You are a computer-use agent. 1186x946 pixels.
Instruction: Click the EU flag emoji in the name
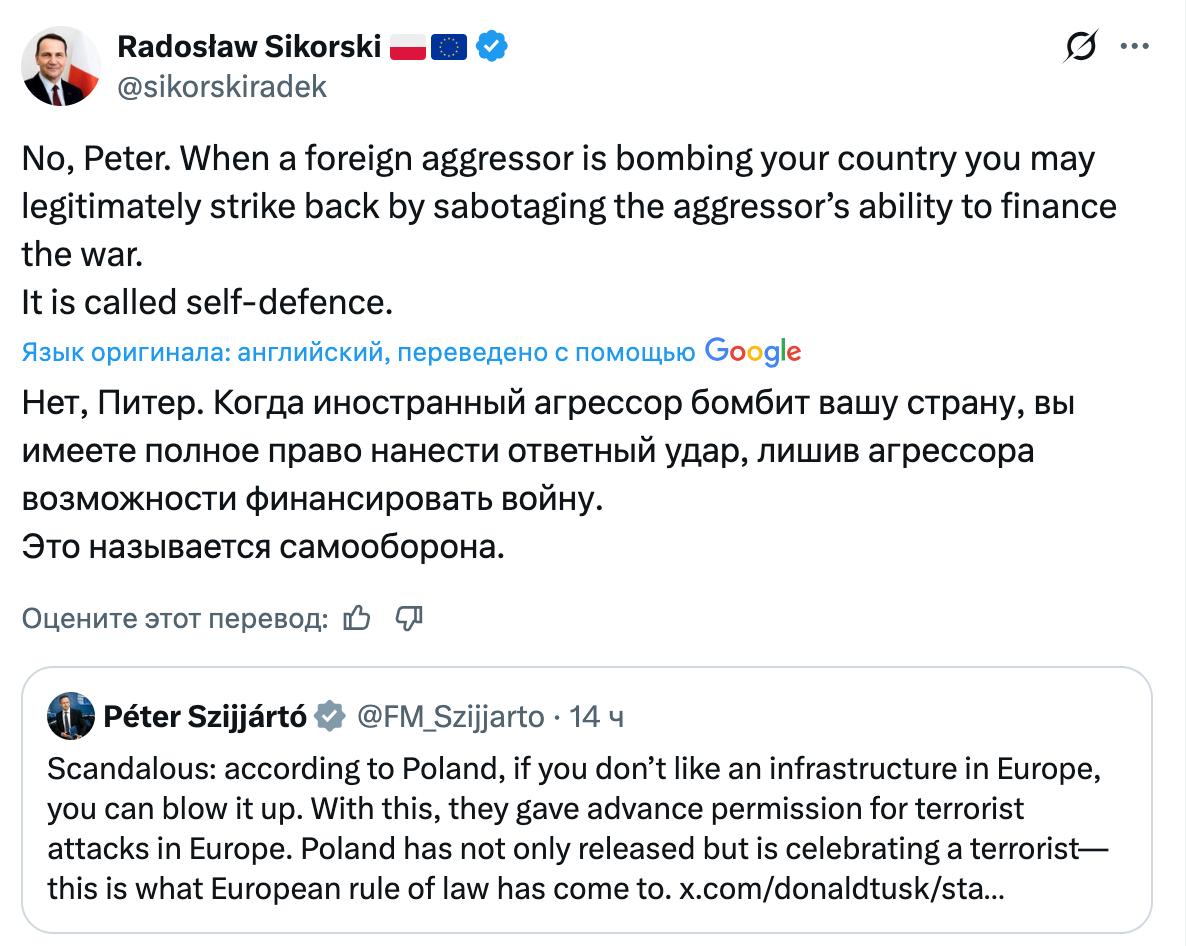pos(449,46)
